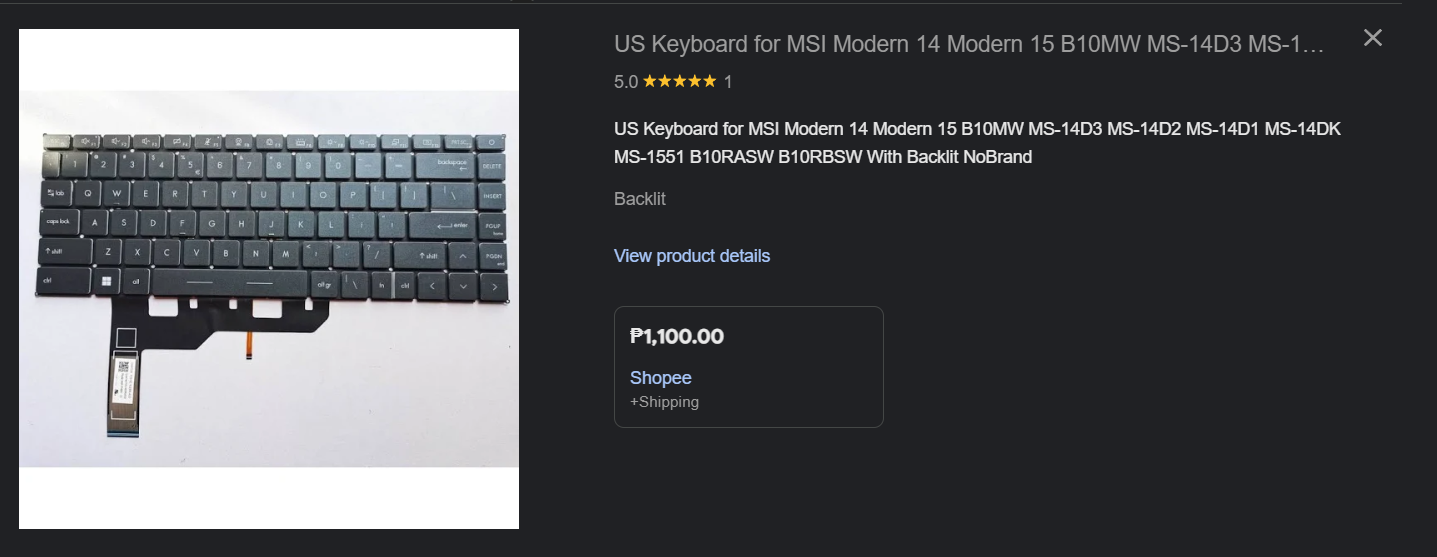
Task: Select the ₱1,100.00 price text
Action: coord(677,337)
